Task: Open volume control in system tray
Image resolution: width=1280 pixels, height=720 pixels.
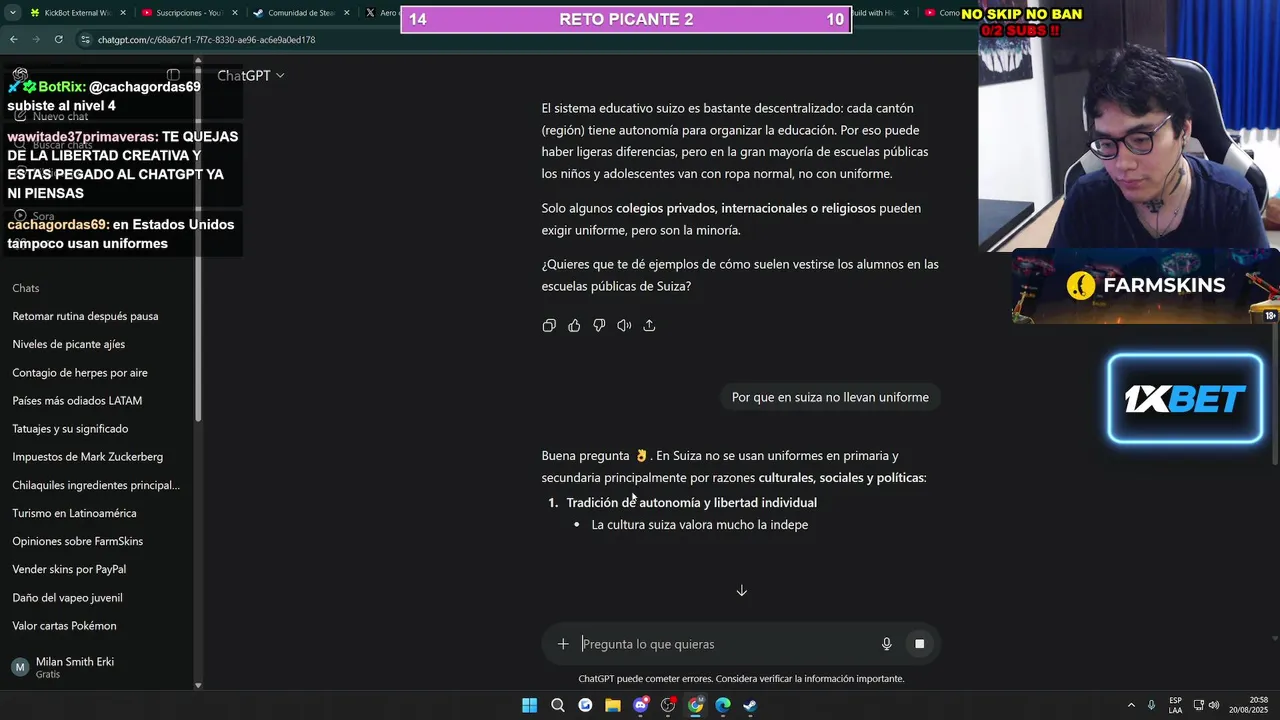Action: tap(1214, 705)
